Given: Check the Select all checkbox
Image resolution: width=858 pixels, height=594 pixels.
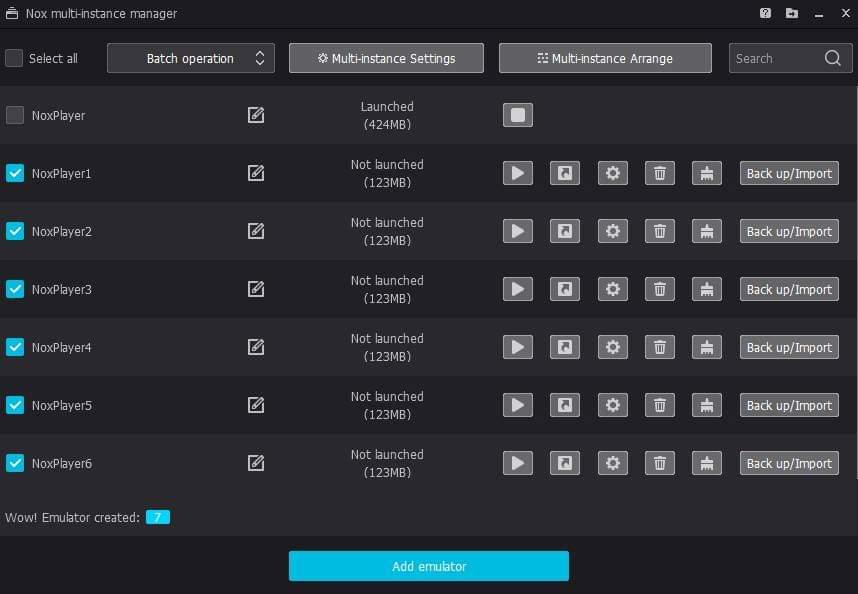Looking at the screenshot, I should coord(14,58).
